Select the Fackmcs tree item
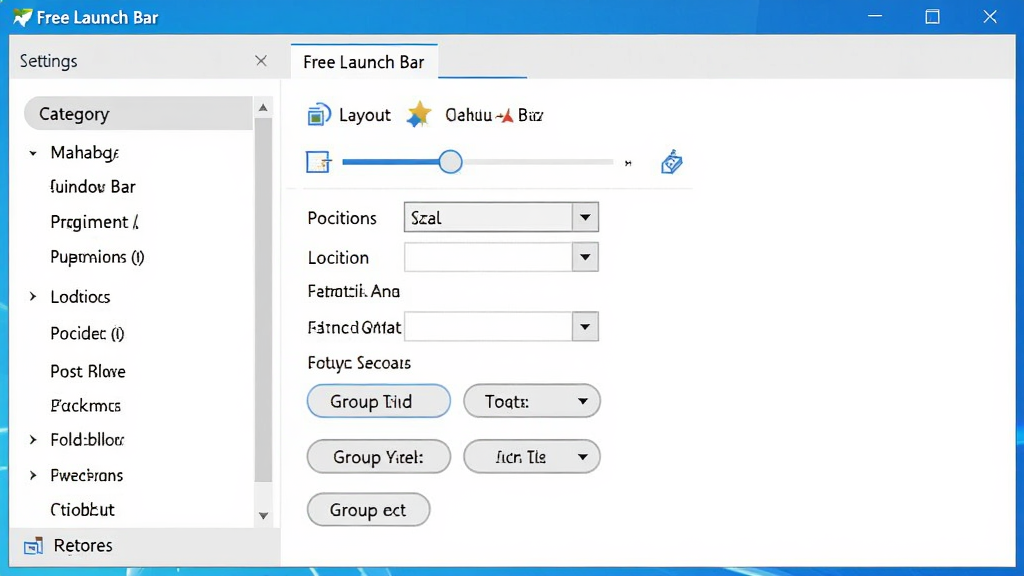Screen dimensions: 1024x576 coord(86,406)
